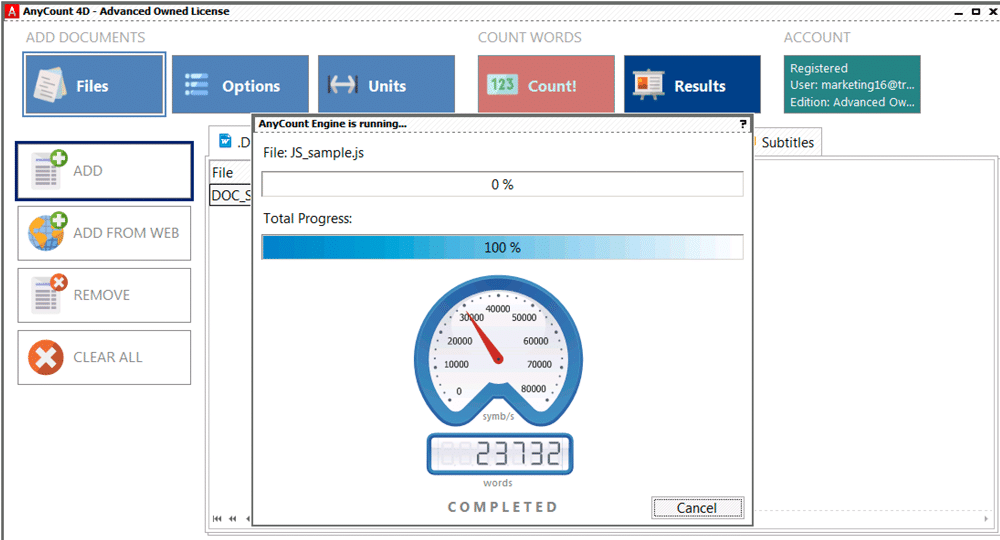Minimize the AnyCount 4D window
Viewport: 1000px width, 540px height.
click(x=959, y=12)
